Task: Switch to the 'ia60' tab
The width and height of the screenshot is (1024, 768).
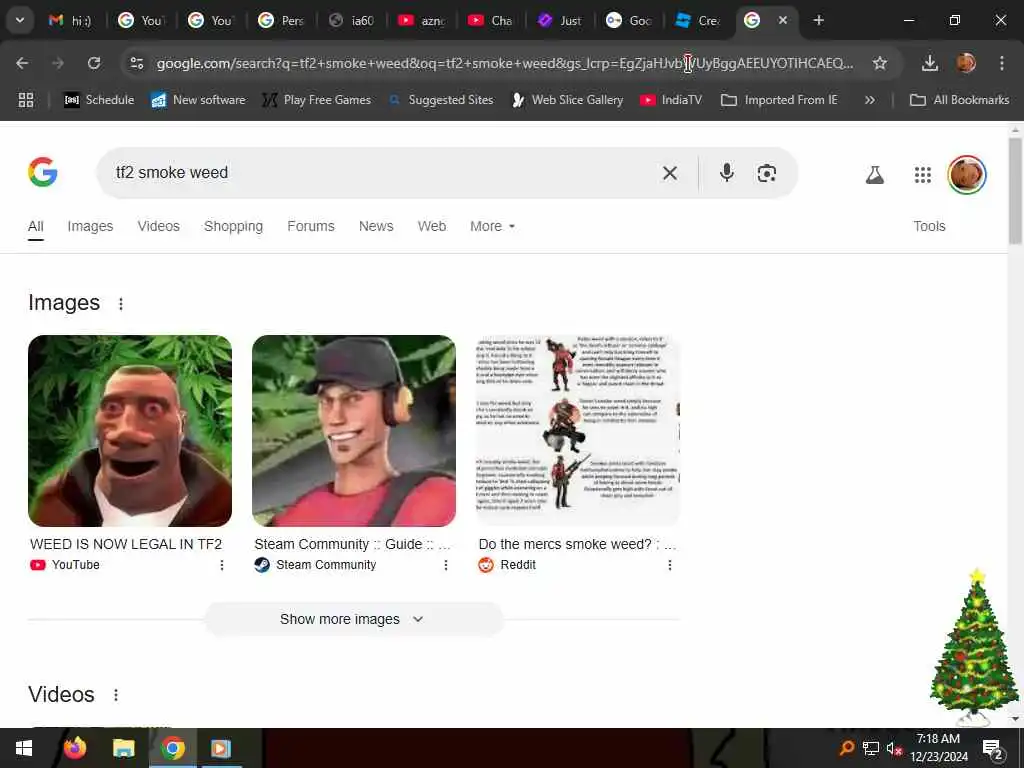Action: 351,20
